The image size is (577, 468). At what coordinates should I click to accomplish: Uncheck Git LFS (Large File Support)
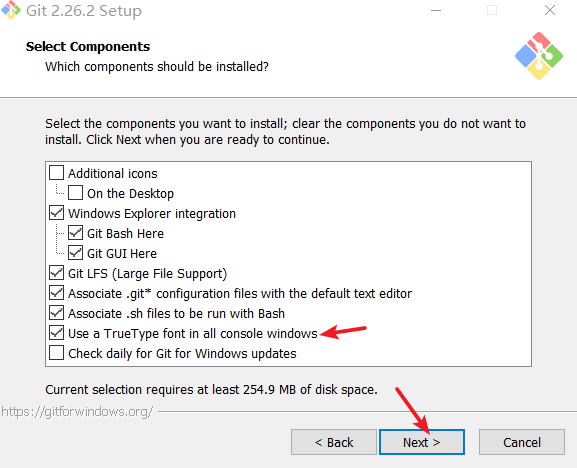[x=56, y=273]
